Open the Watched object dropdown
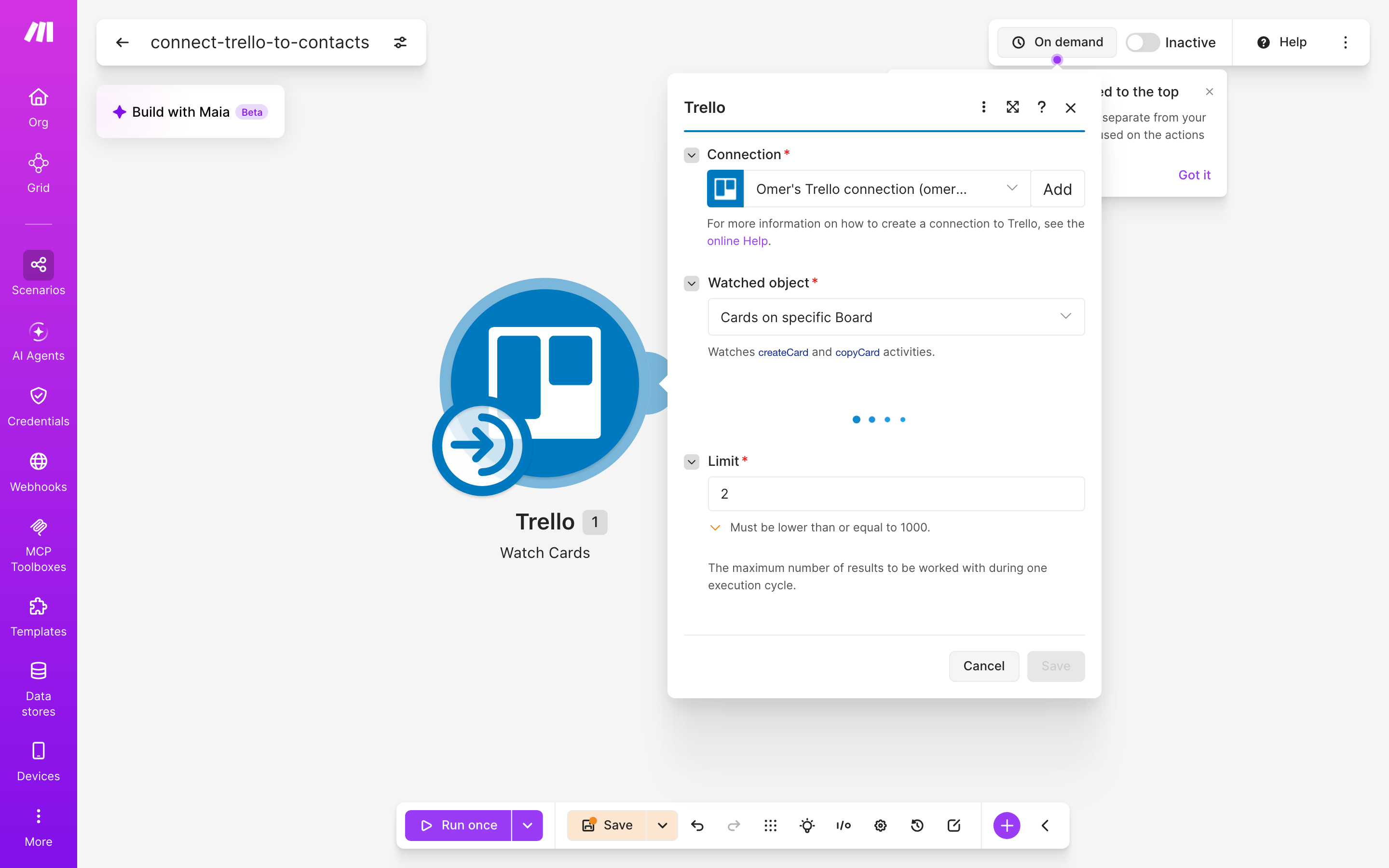This screenshot has width=1389, height=868. coord(896,317)
